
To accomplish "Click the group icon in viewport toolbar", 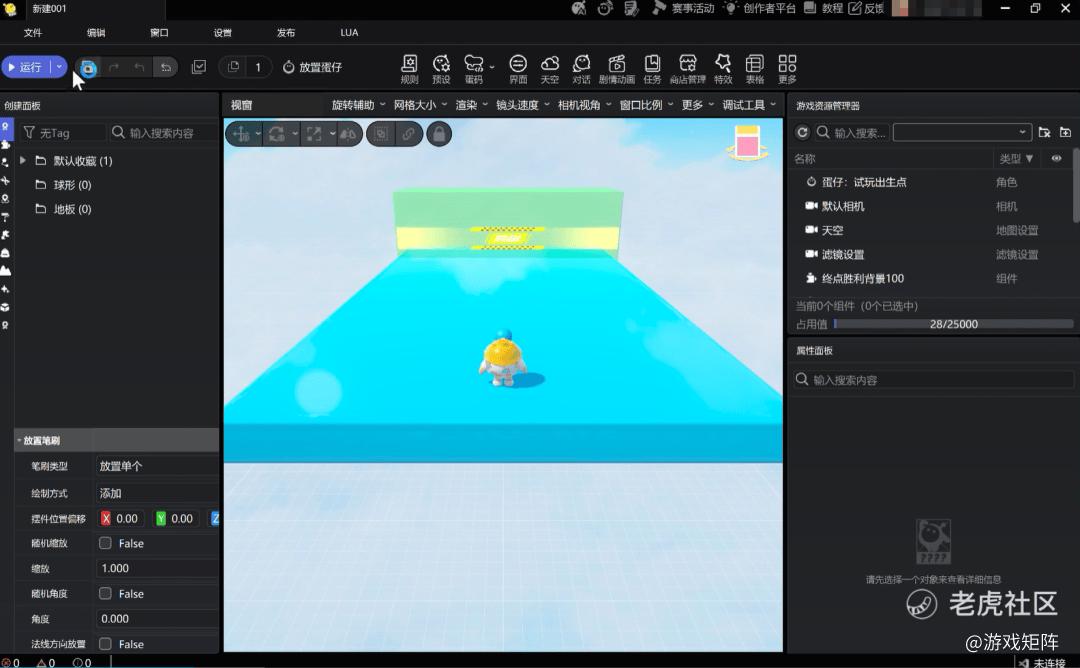I will (382, 134).
